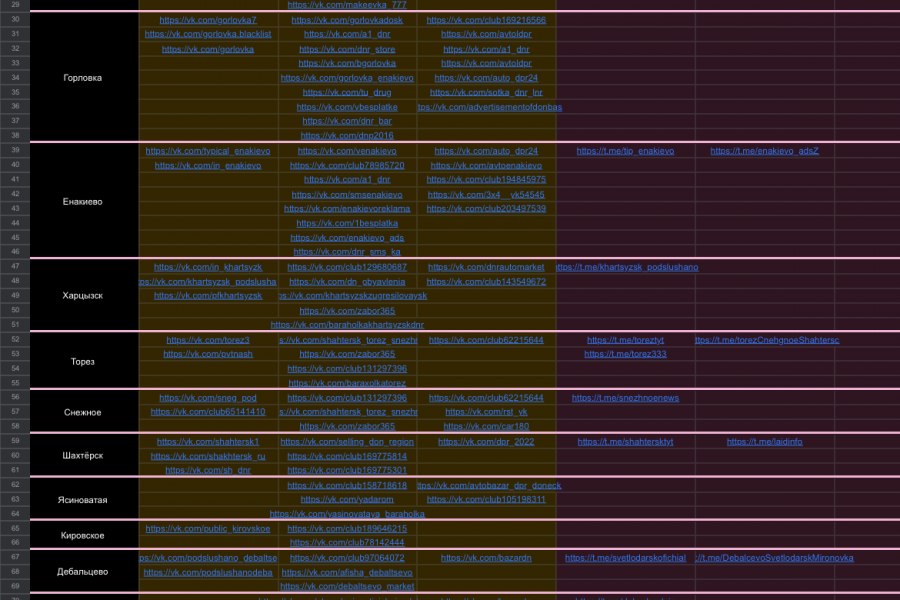This screenshot has width=900, height=600.
Task: Open the advertisementofdonbas link
Action: click(490, 107)
